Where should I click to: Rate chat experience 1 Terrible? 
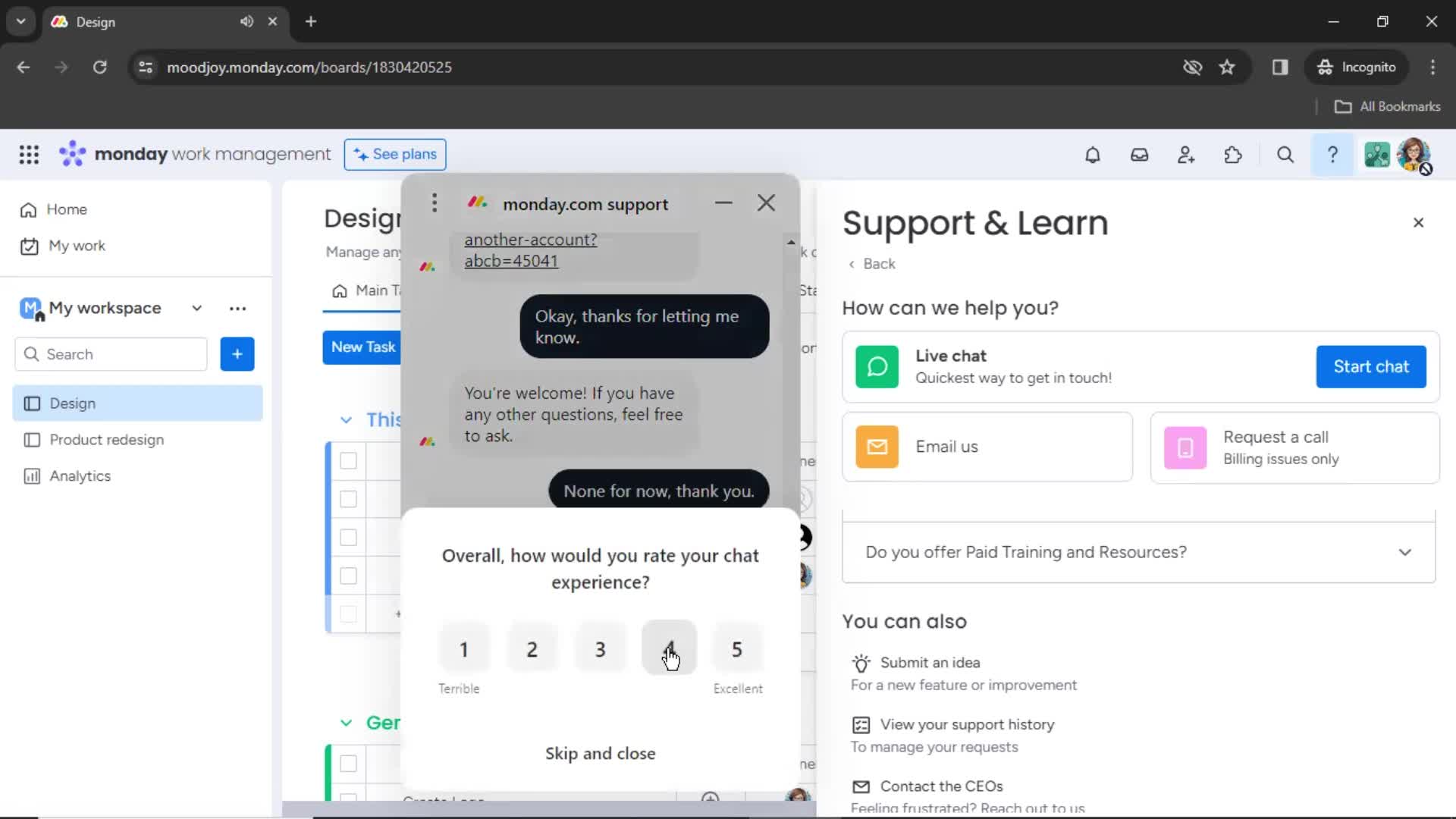pyautogui.click(x=464, y=648)
